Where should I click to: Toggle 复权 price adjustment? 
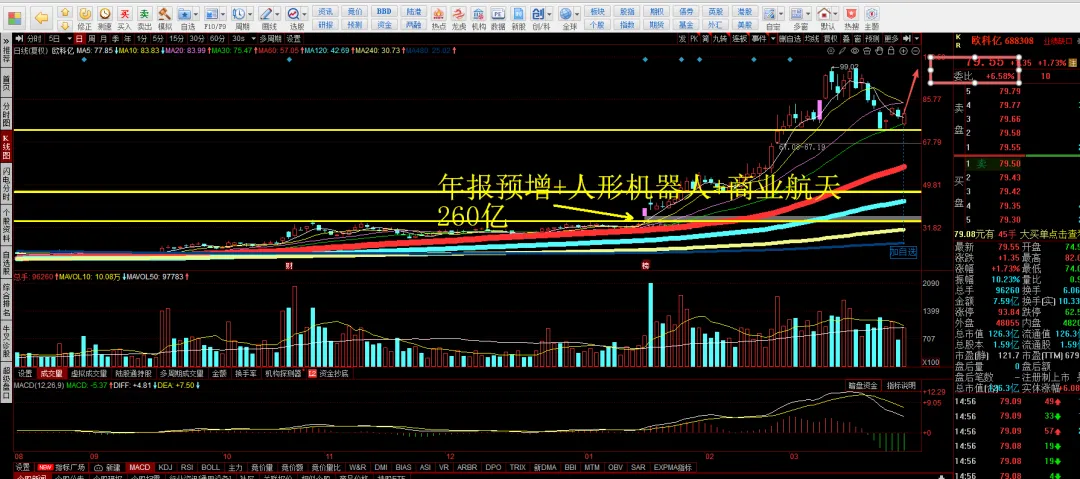pos(831,39)
